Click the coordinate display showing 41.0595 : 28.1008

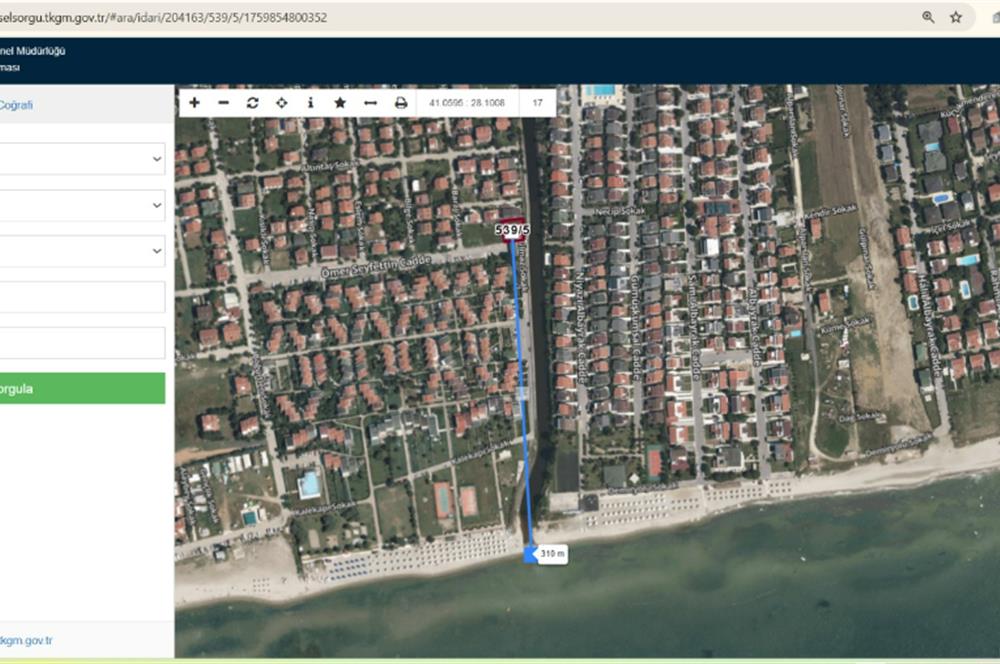click(x=469, y=102)
